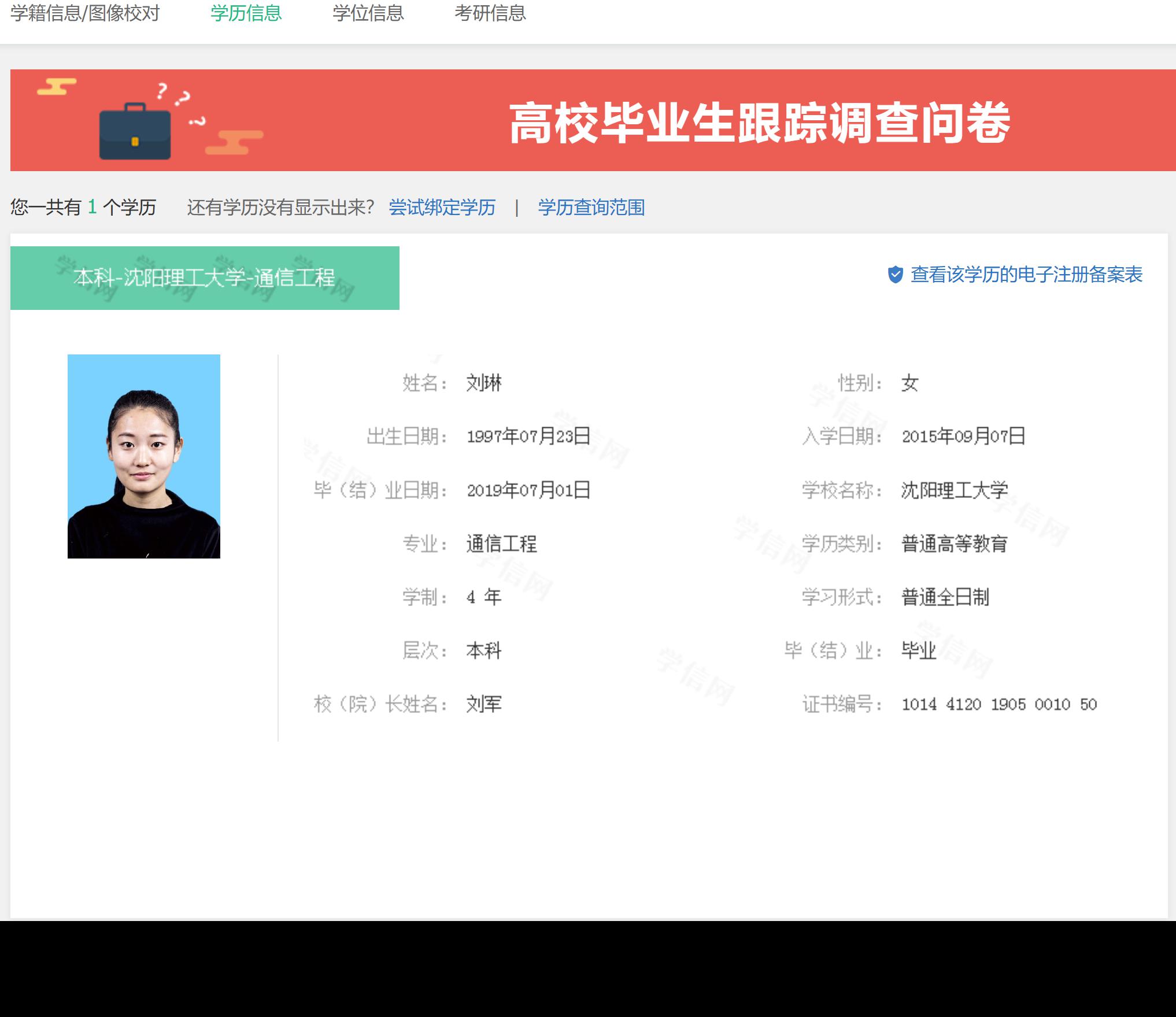Click the name value 刘琳
The height and width of the screenshot is (1017, 1176).
tap(483, 383)
